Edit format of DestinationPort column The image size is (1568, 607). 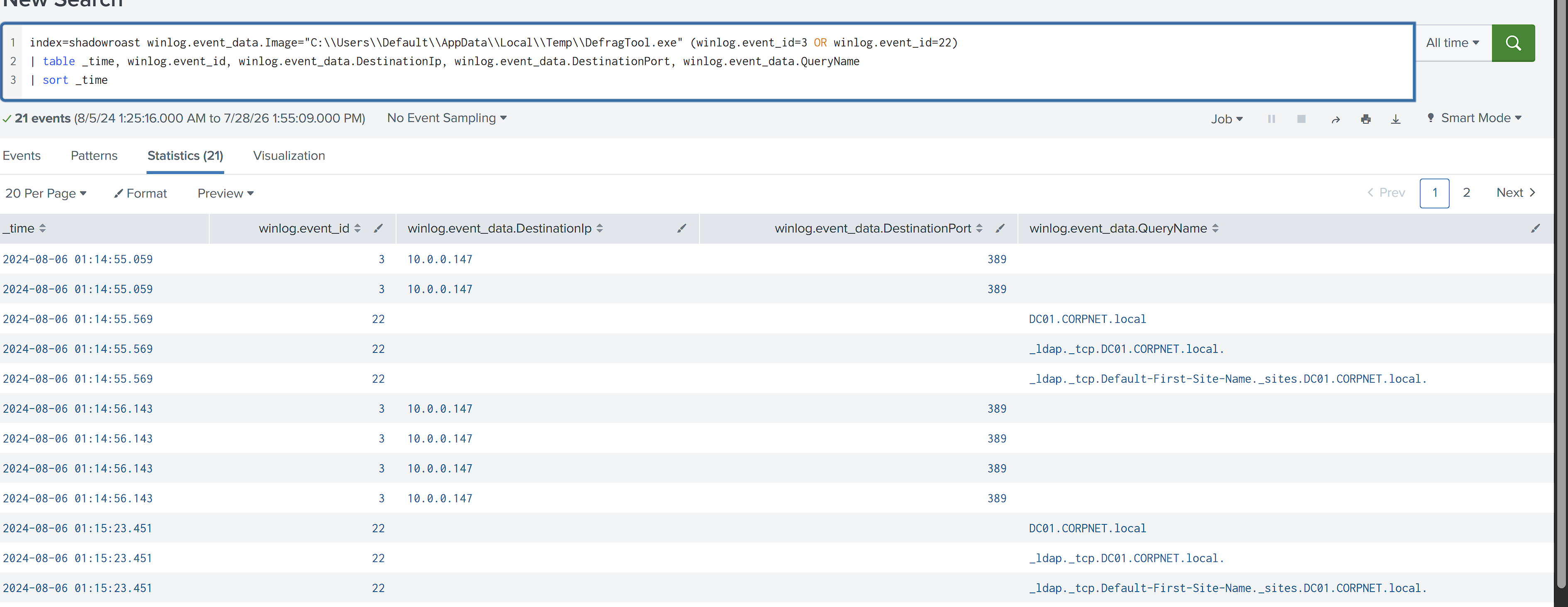1000,228
